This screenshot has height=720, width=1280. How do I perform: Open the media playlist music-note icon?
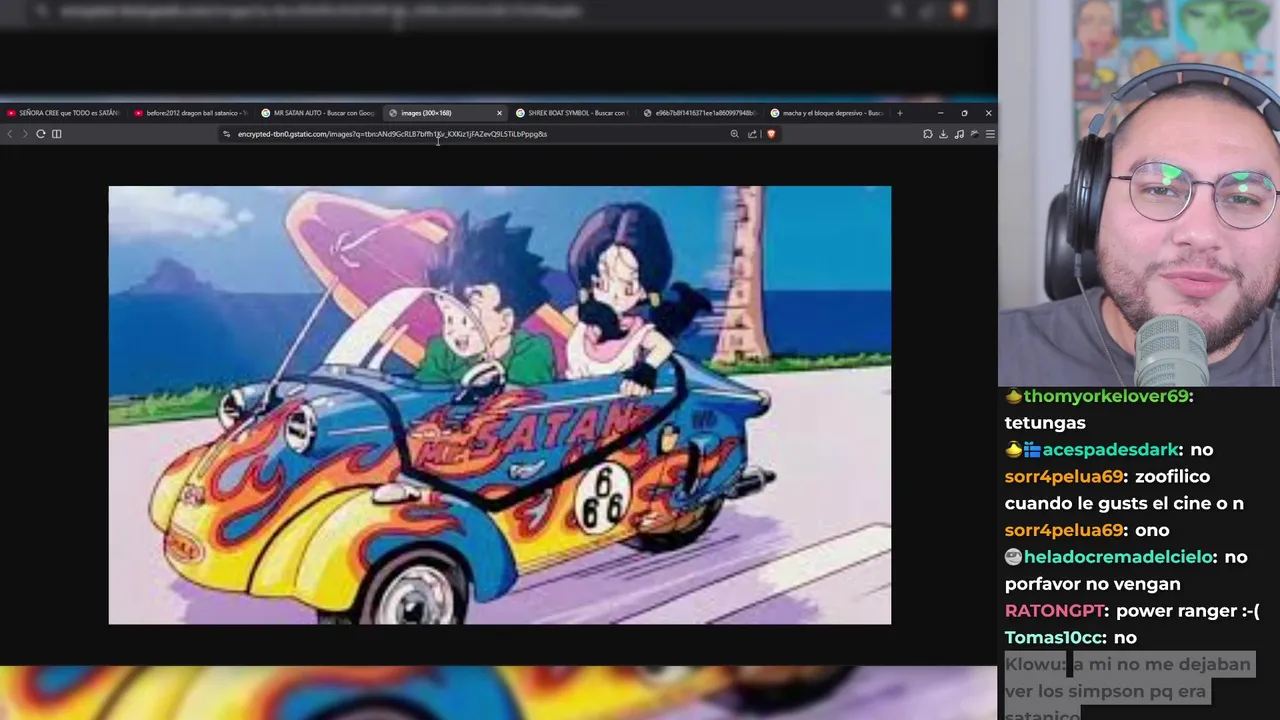[959, 134]
